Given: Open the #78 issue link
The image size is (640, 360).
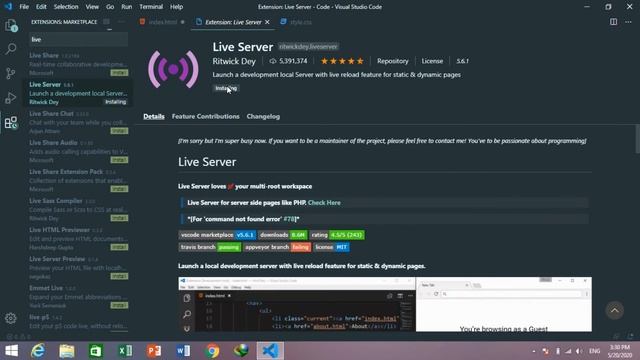Looking at the screenshot, I should click(289, 219).
